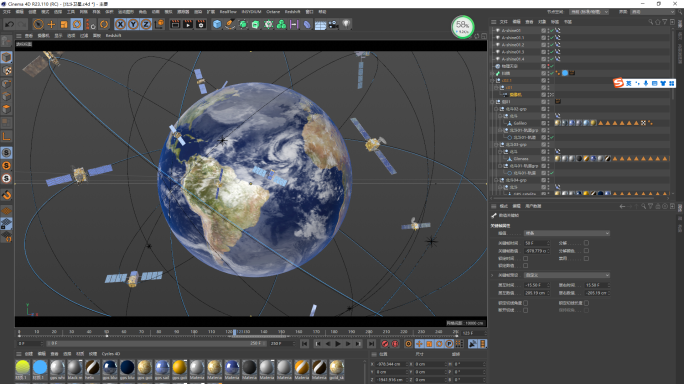This screenshot has width=684, height=384.
Task: Go to start of animation
Action: [x=304, y=344]
